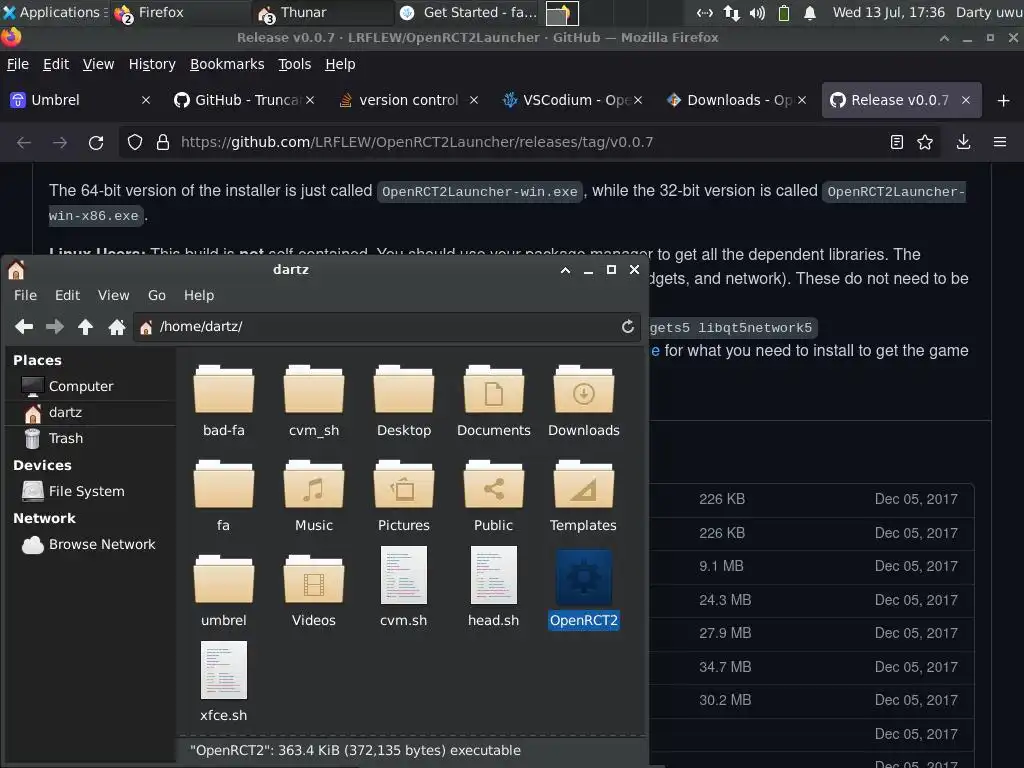This screenshot has width=1024, height=768.
Task: Open notifications bell in panel
Action: [810, 13]
